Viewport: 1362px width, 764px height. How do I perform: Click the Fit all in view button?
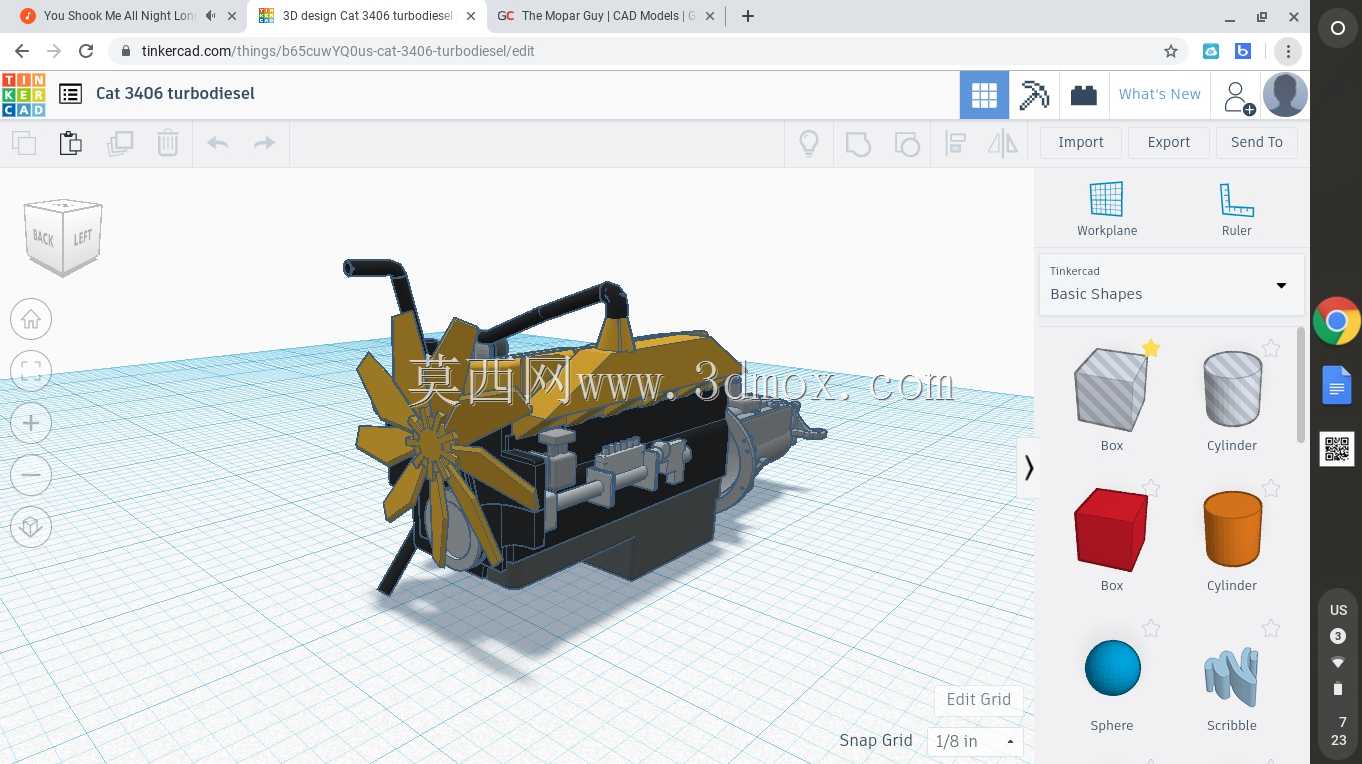(31, 372)
